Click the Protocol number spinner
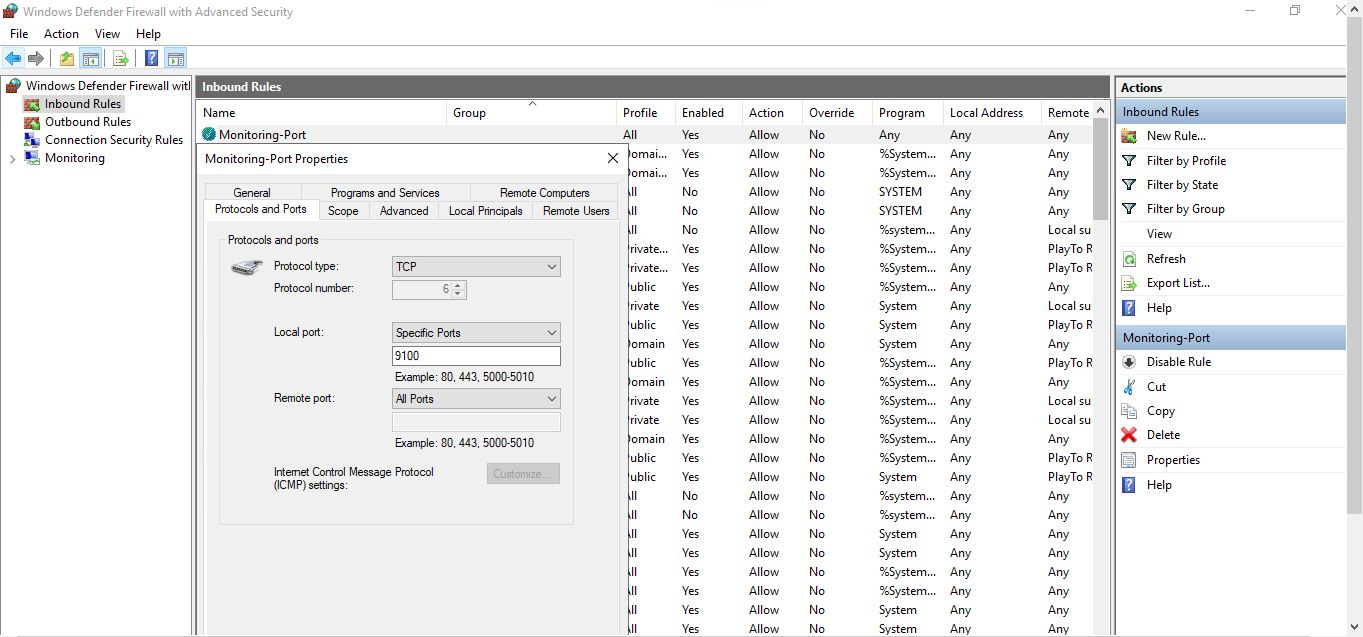Screen dimensions: 1363x637 [458, 289]
